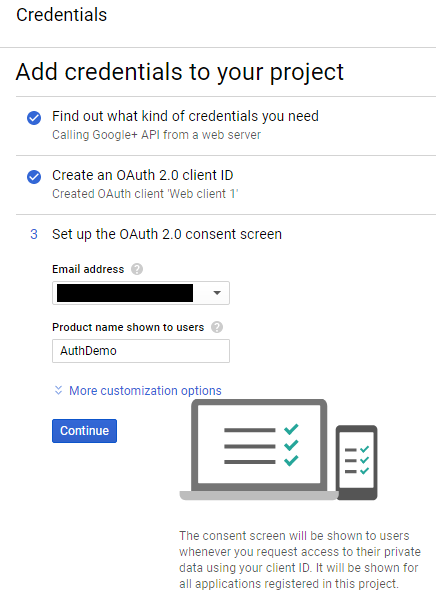Click checkmark icon for credentials kind step
436x594 pixels.
click(x=34, y=118)
